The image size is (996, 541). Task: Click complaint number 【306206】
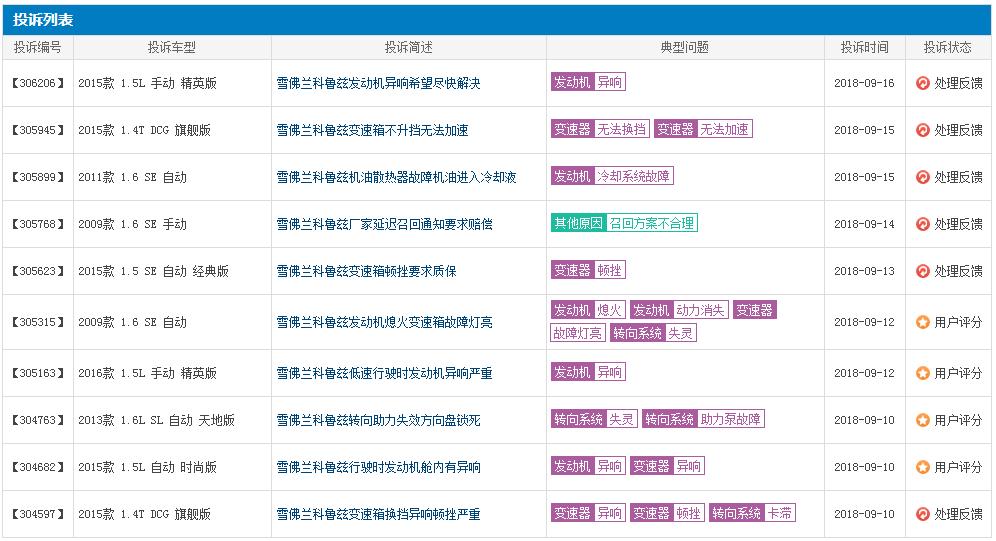point(38,83)
